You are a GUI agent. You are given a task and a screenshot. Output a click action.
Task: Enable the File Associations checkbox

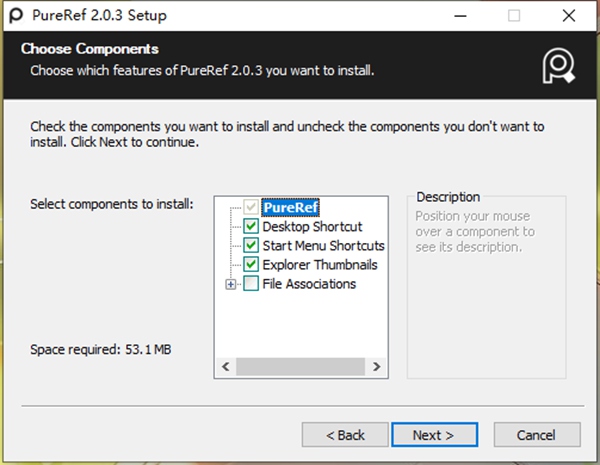click(x=250, y=284)
